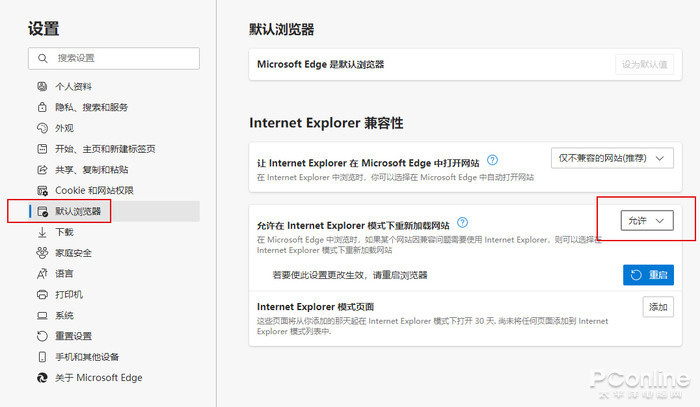Open 个人资料 settings page

point(73,86)
